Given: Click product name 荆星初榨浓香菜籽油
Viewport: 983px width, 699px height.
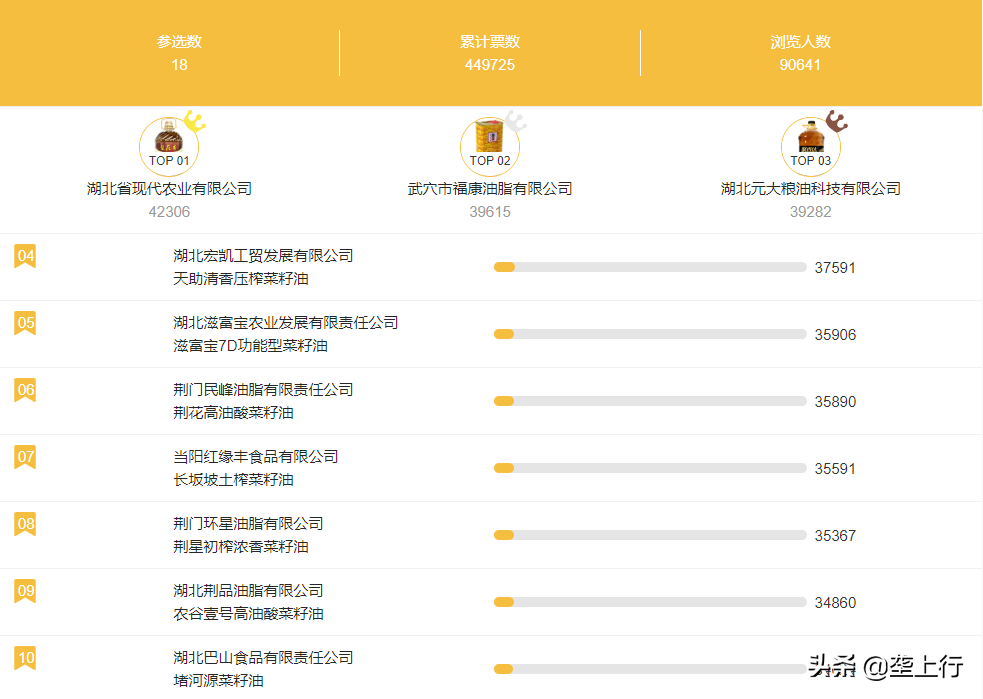Looking at the screenshot, I should point(241,547).
